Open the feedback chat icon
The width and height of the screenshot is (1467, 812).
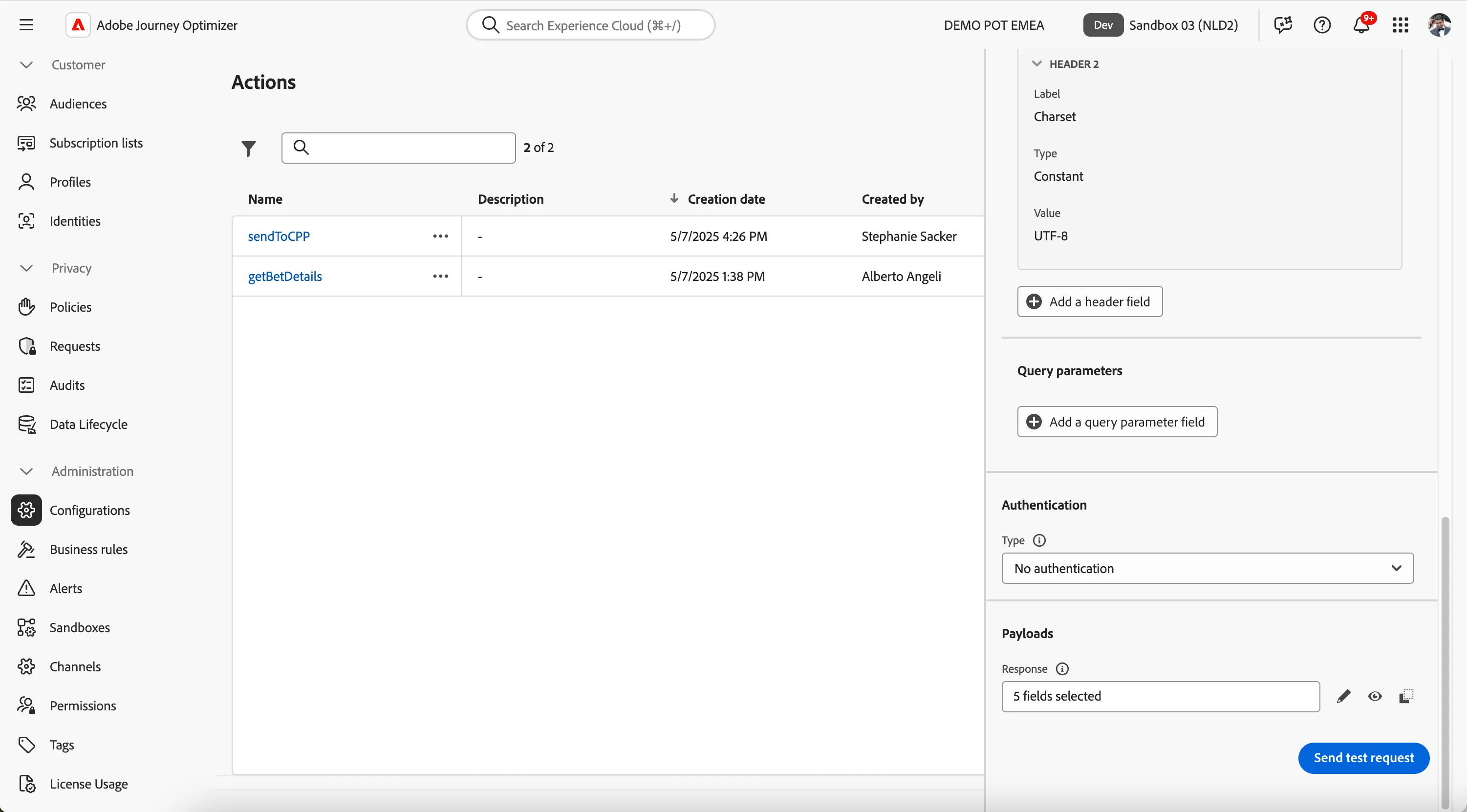coord(1282,25)
